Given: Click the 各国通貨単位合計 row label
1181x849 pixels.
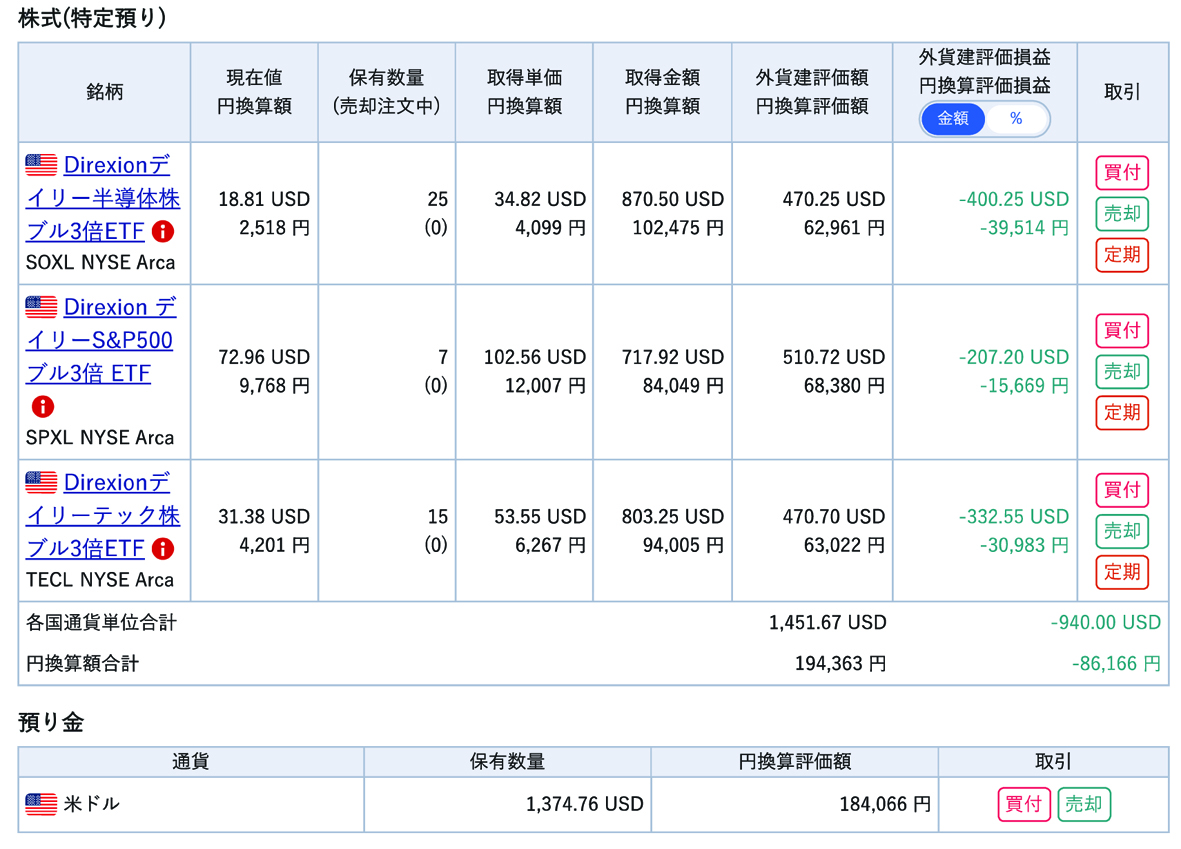Looking at the screenshot, I should (101, 622).
